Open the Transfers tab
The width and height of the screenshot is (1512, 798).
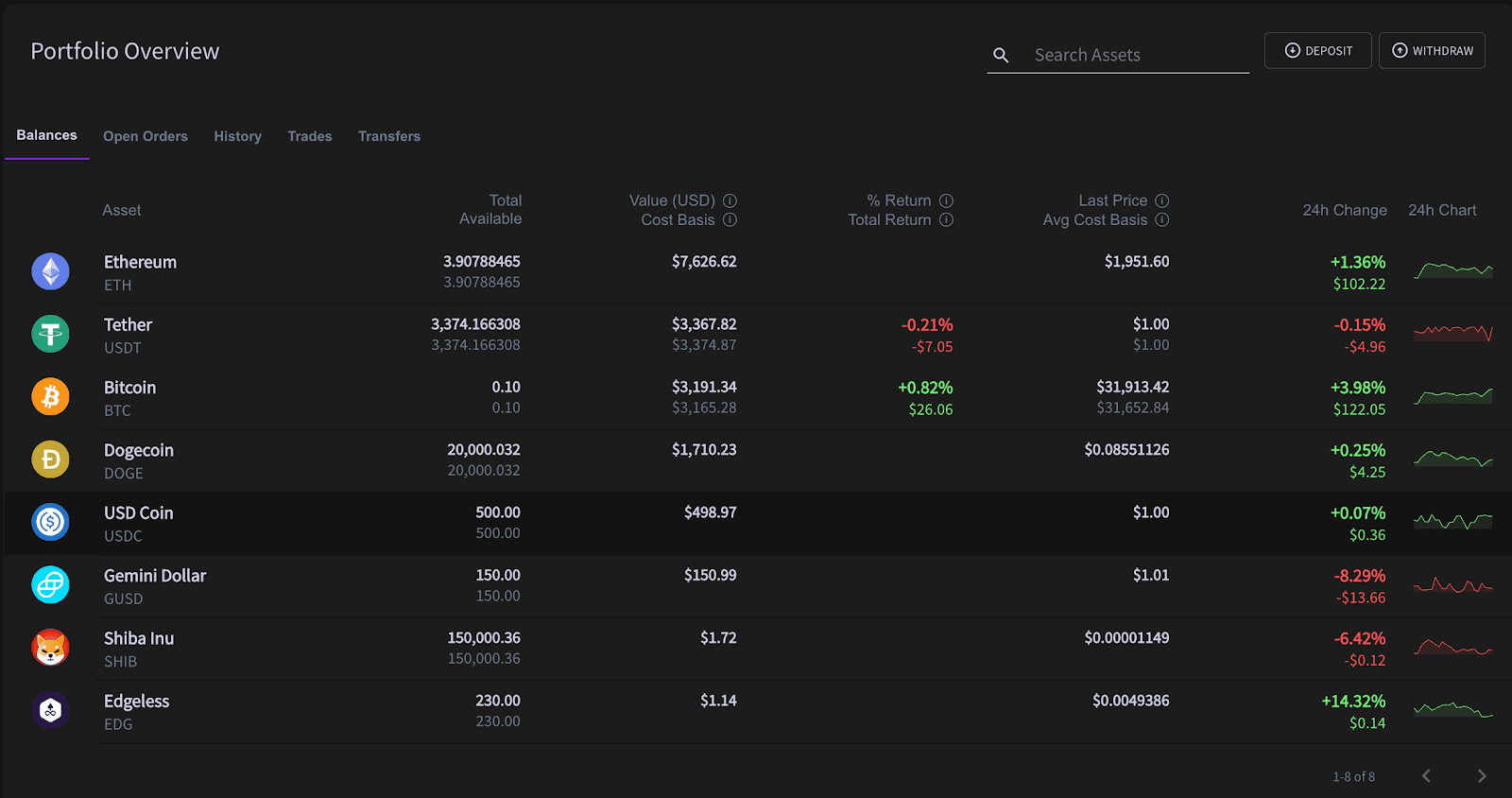point(389,136)
